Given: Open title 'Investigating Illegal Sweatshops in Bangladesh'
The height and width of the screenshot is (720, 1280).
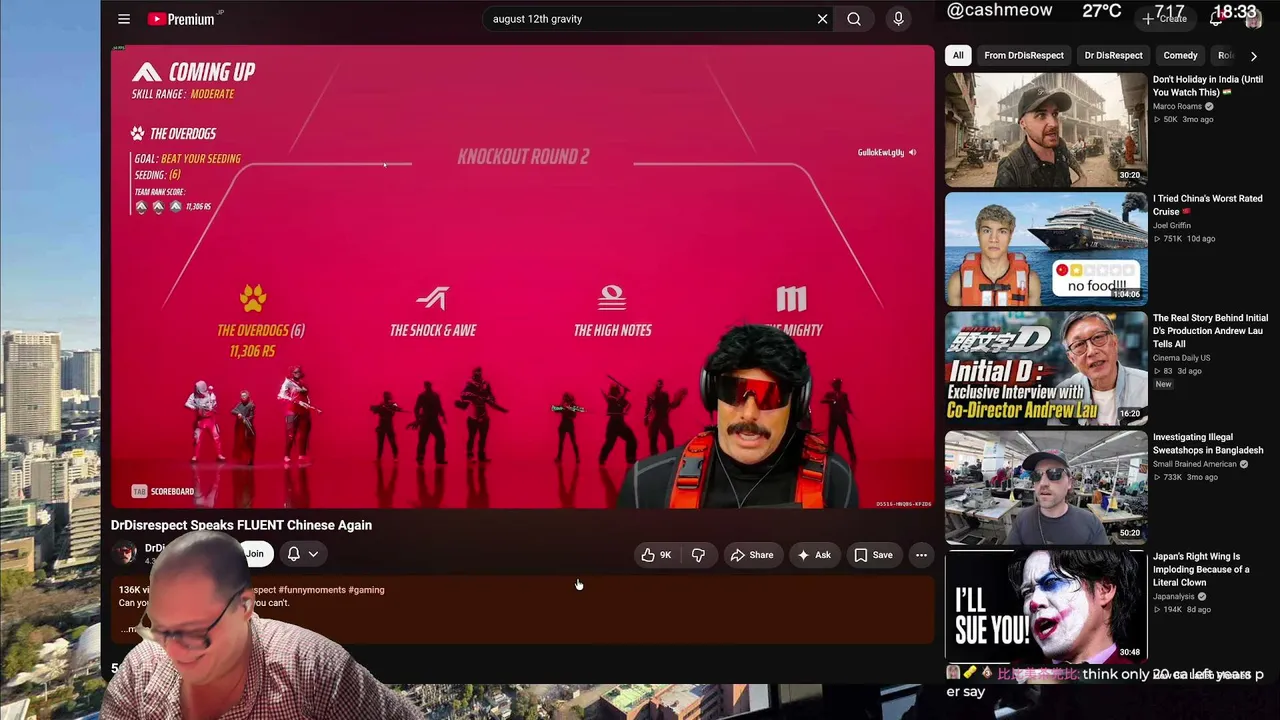Looking at the screenshot, I should click(1208, 443).
